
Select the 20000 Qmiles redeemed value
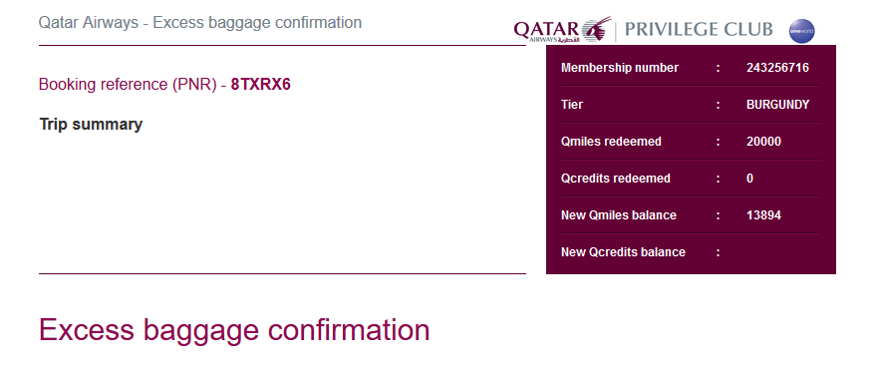[764, 142]
